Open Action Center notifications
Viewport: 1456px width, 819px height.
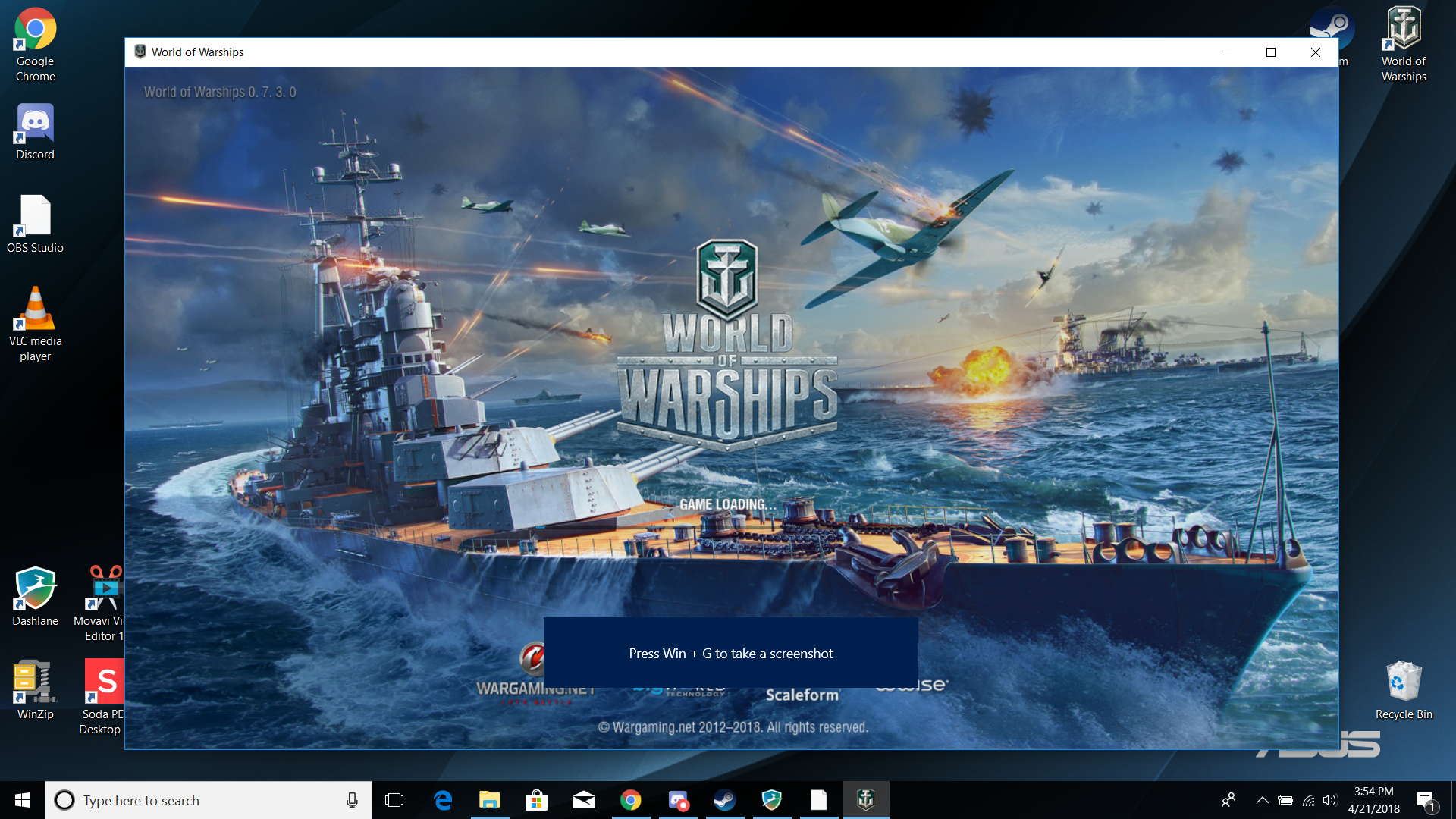point(1426,800)
